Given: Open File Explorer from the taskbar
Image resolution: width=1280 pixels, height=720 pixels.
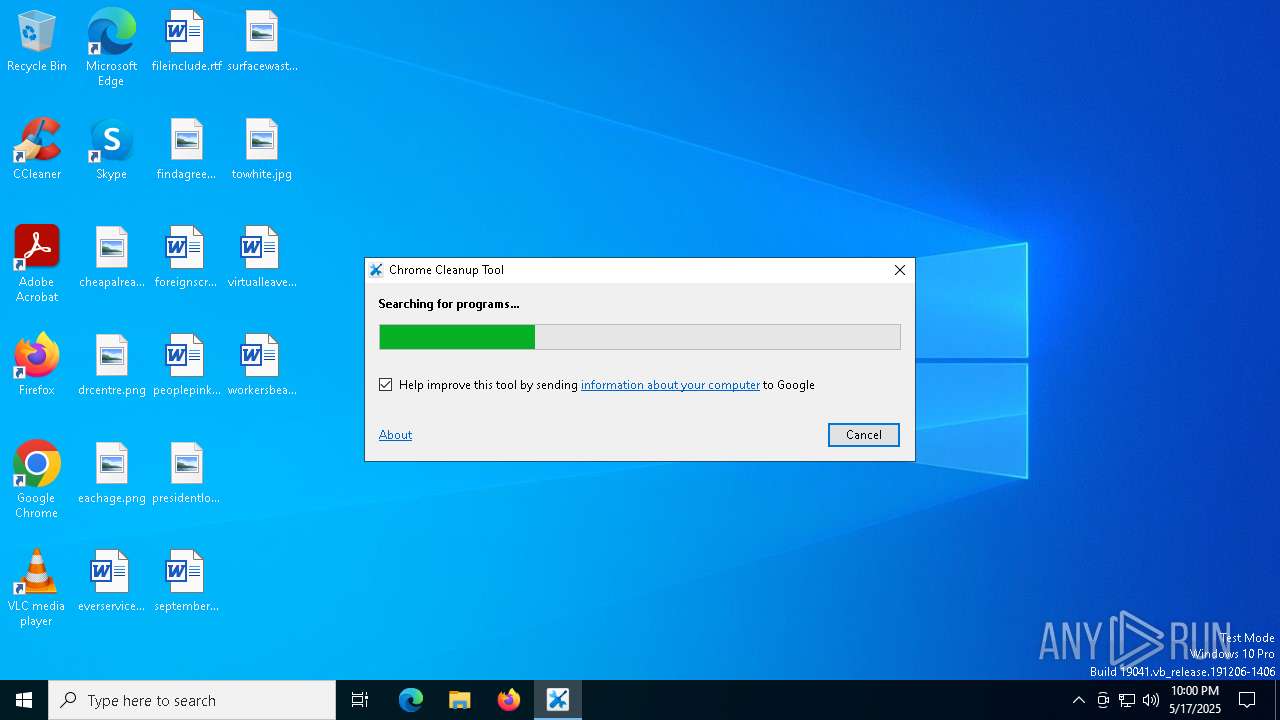Looking at the screenshot, I should coord(460,700).
